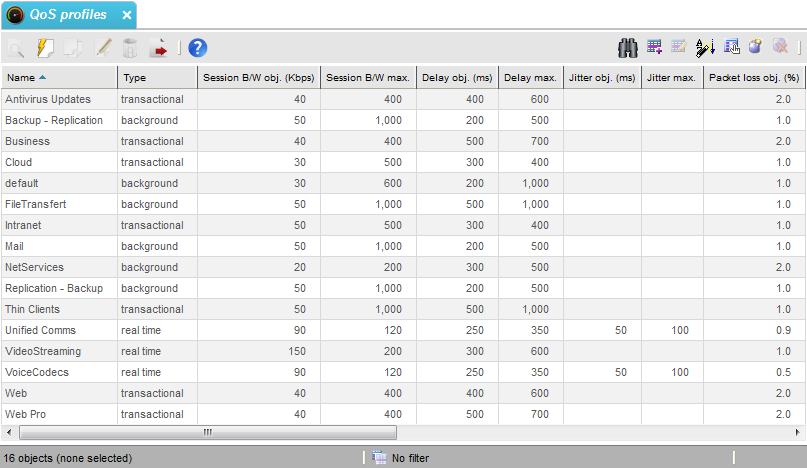Click the binoculars search icon
This screenshot has width=807, height=468.
629,47
